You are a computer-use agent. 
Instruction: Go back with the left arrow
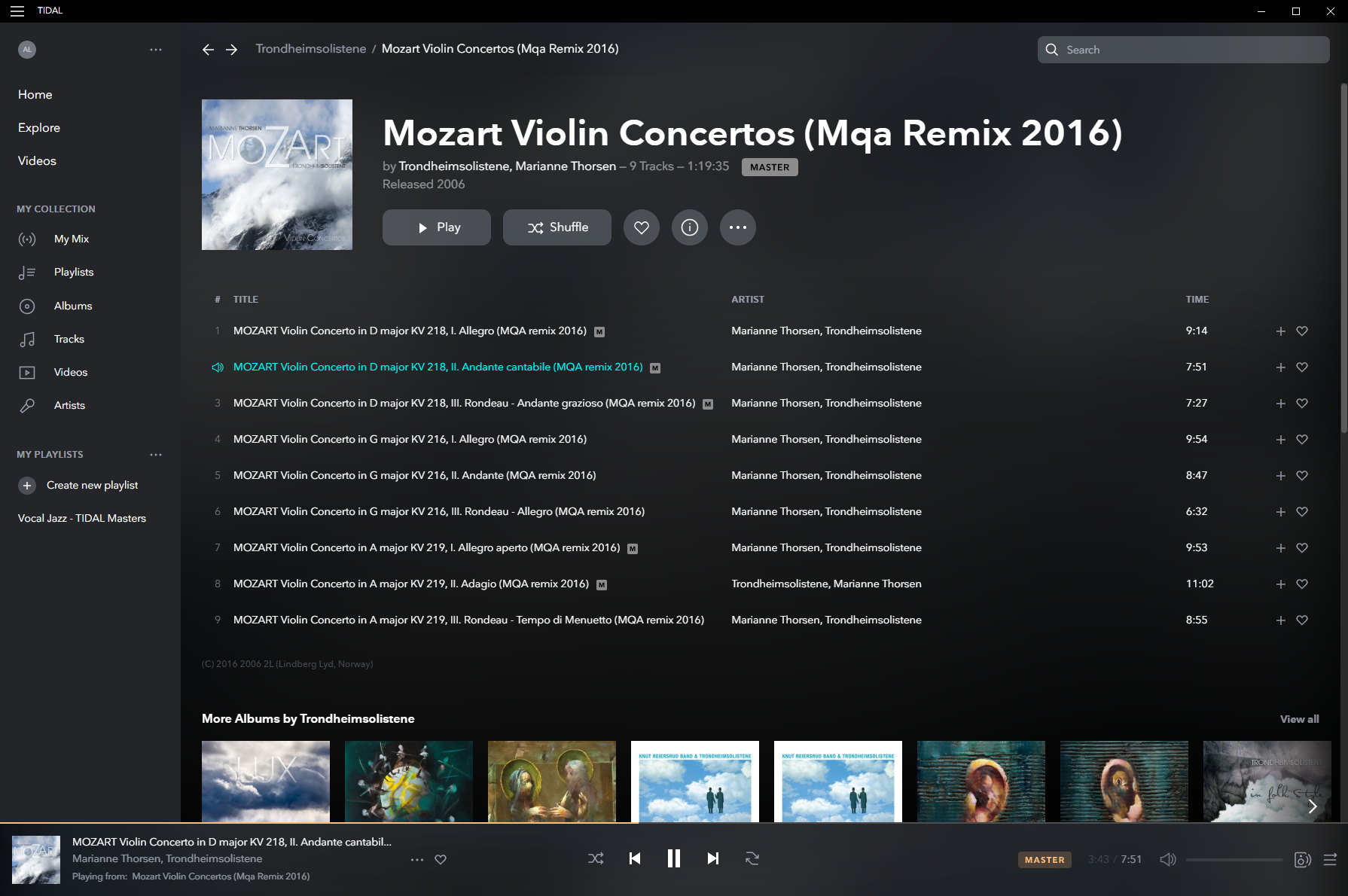pos(208,50)
